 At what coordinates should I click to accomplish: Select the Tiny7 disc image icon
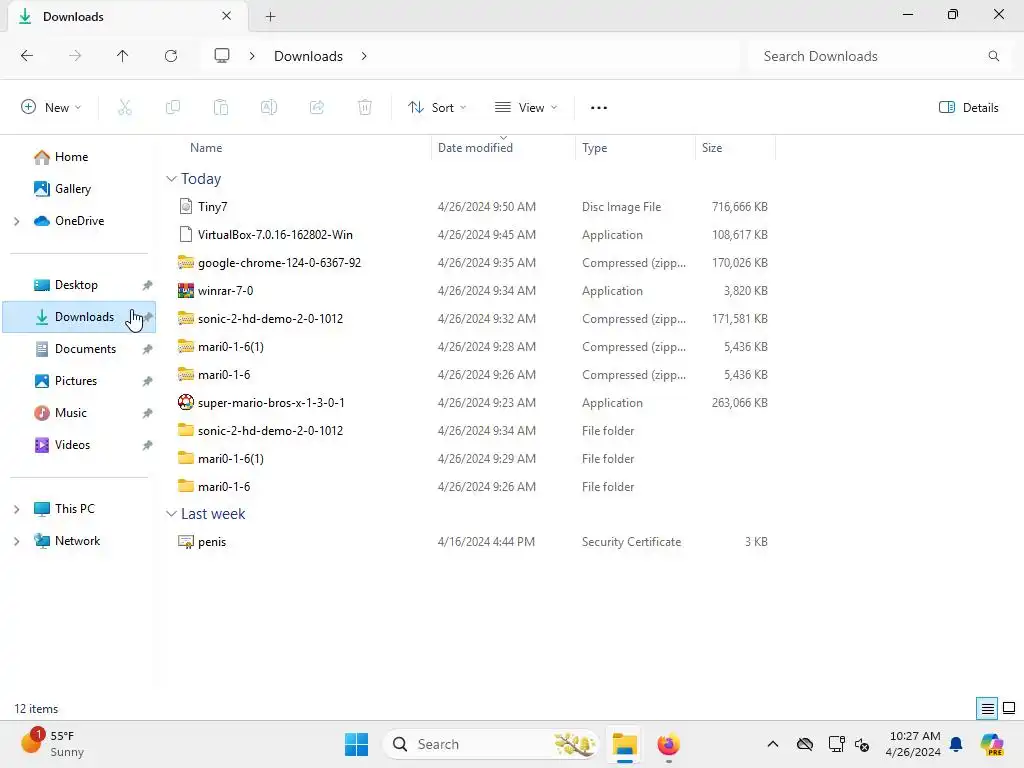186,206
